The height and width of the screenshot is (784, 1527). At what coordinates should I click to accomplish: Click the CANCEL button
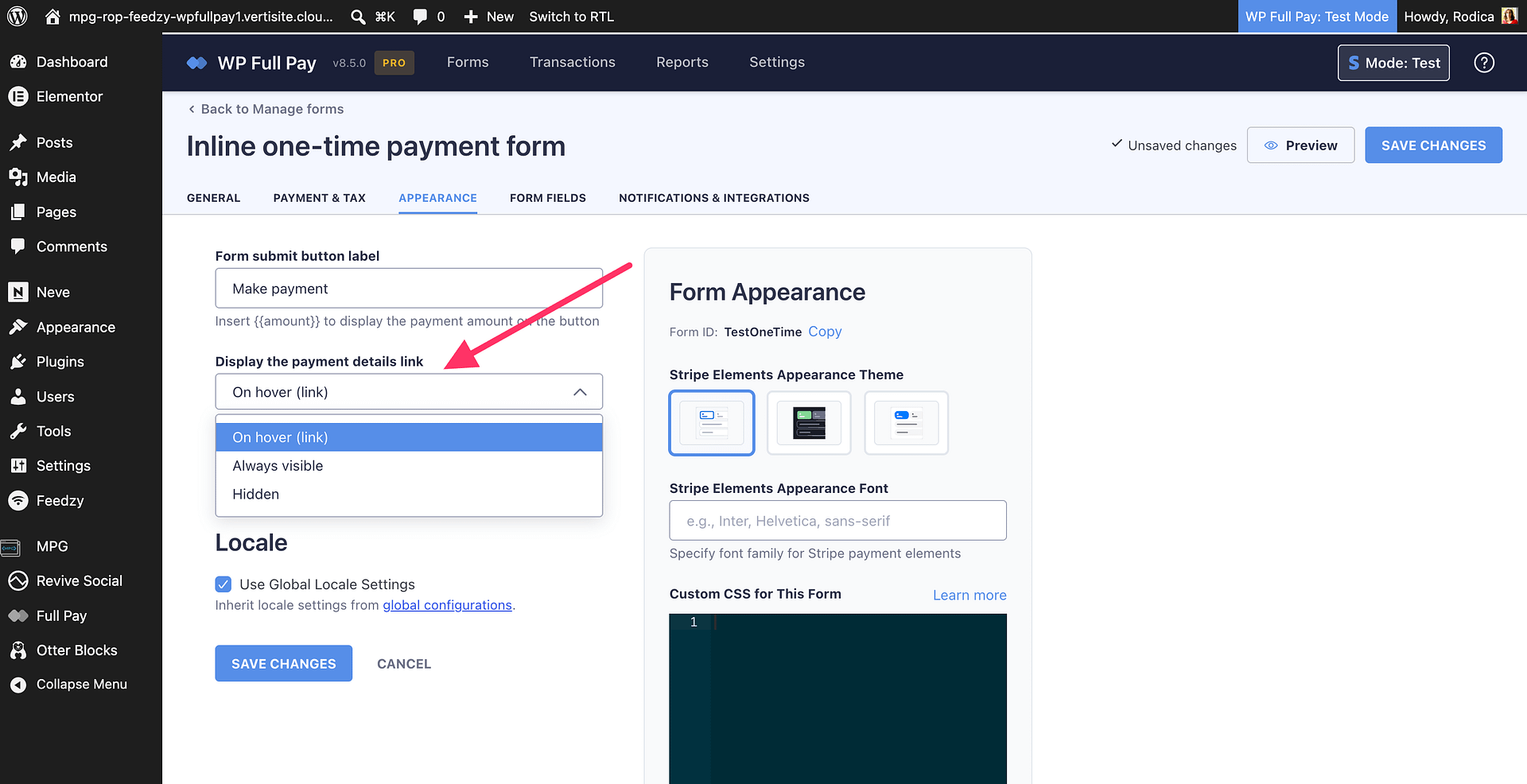click(404, 664)
